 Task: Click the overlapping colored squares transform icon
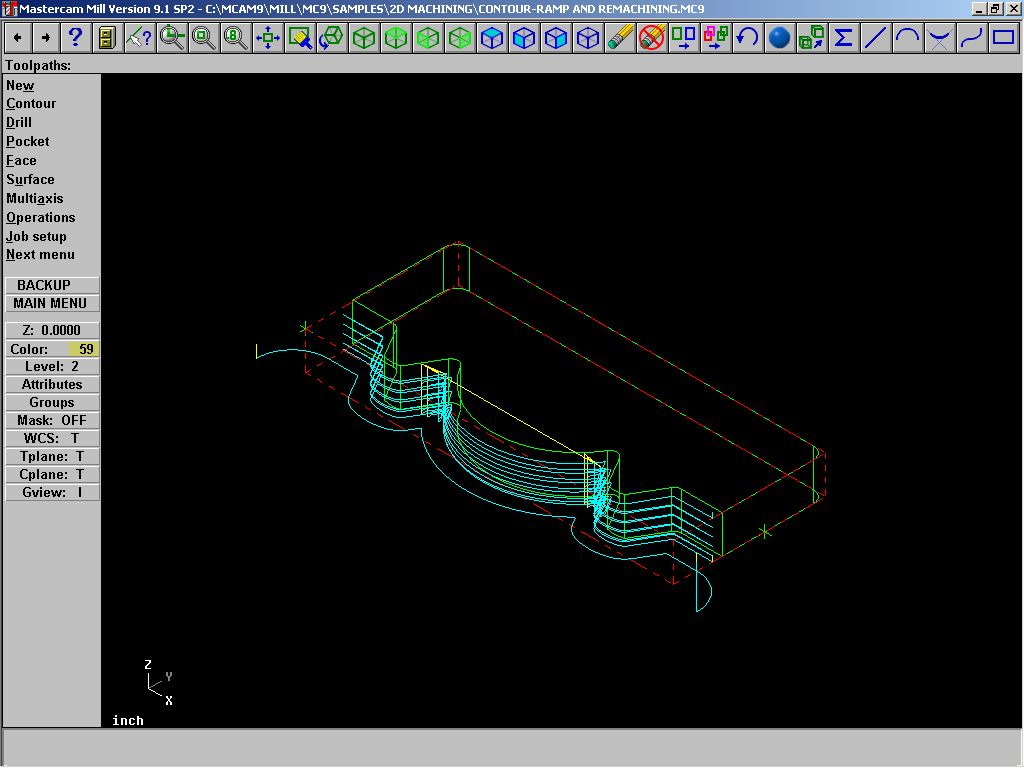(x=716, y=38)
